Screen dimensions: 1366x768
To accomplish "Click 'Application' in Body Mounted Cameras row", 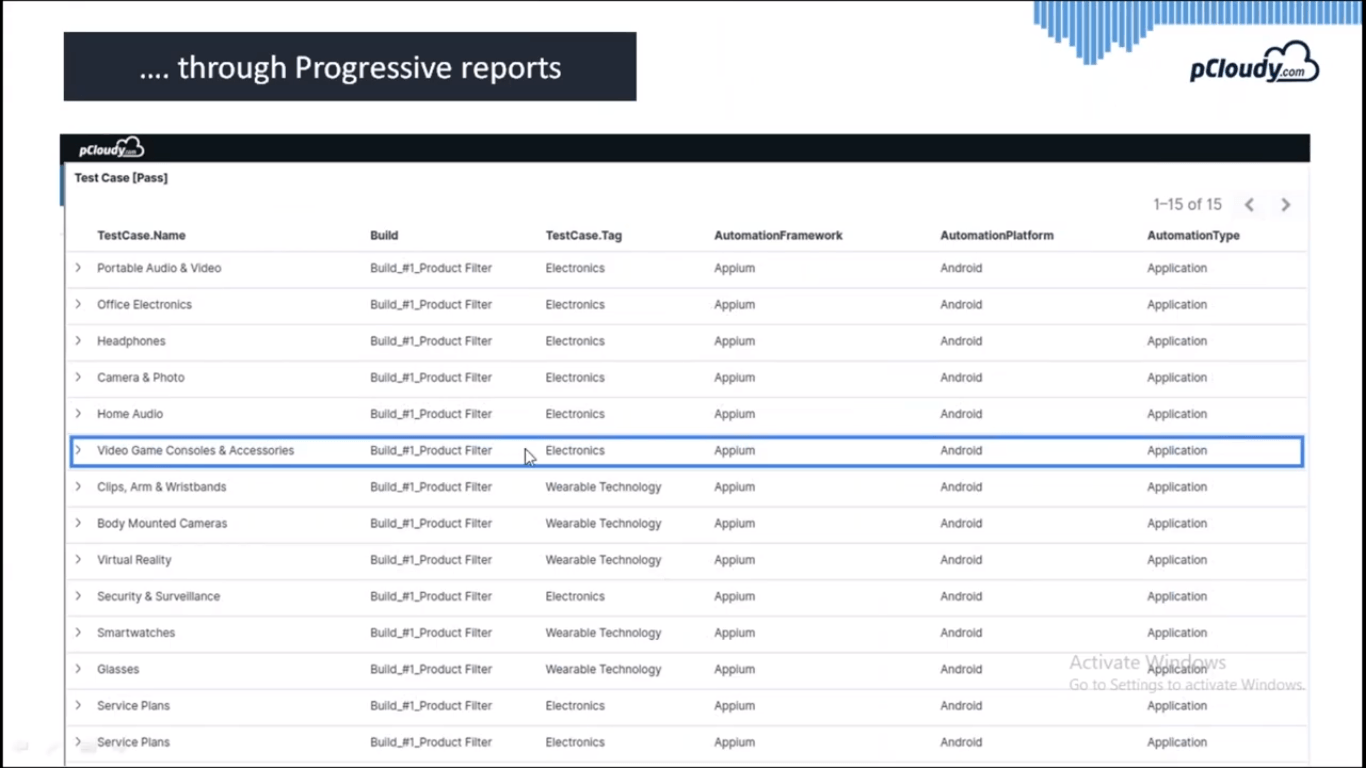I will 1177,523.
